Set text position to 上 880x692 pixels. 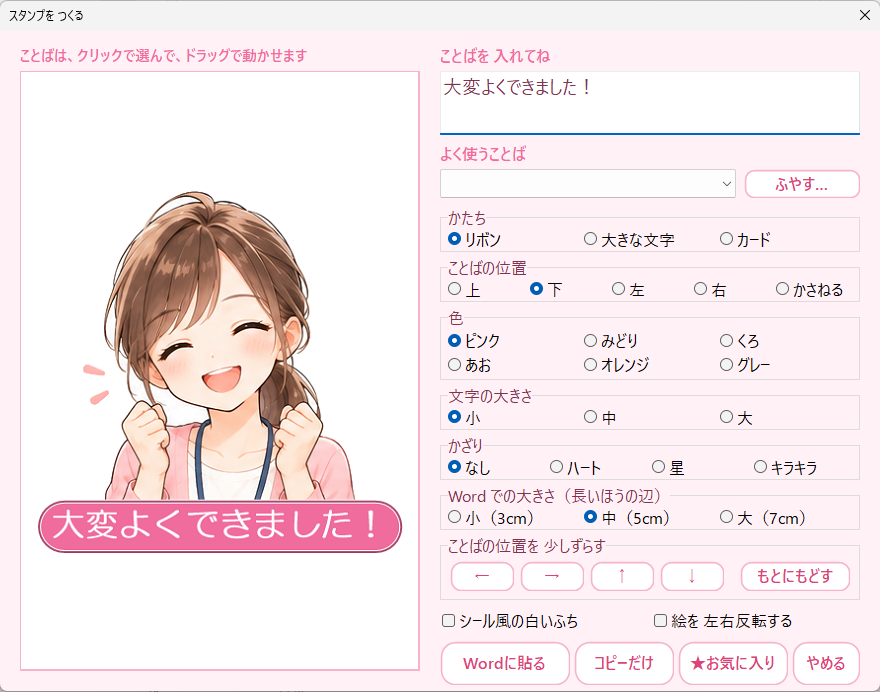pyautogui.click(x=464, y=290)
